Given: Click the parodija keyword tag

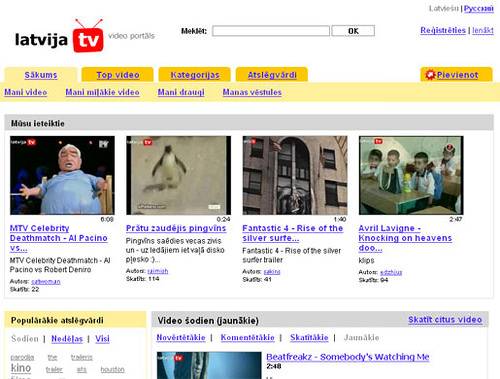Looking at the screenshot, I should (x=22, y=357).
